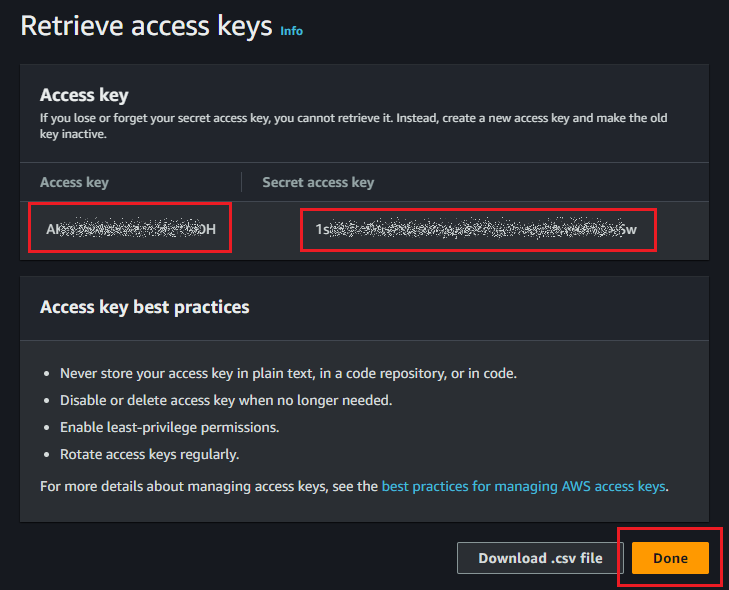
Task: Click the Retrieve access keys page title
Action: click(x=146, y=26)
